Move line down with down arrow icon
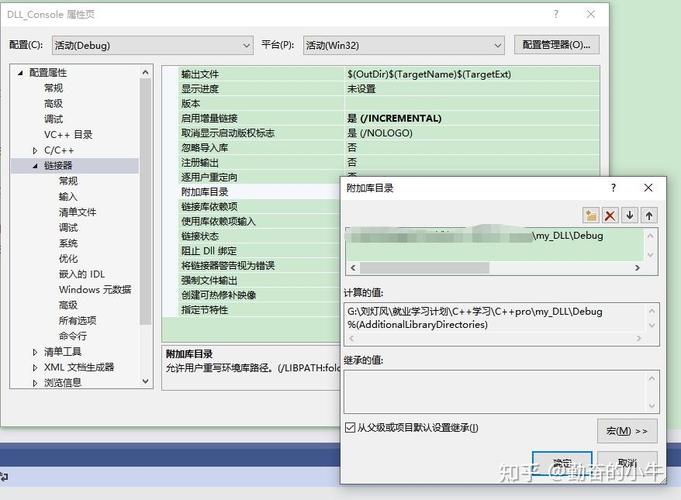681x500 pixels. tap(630, 215)
